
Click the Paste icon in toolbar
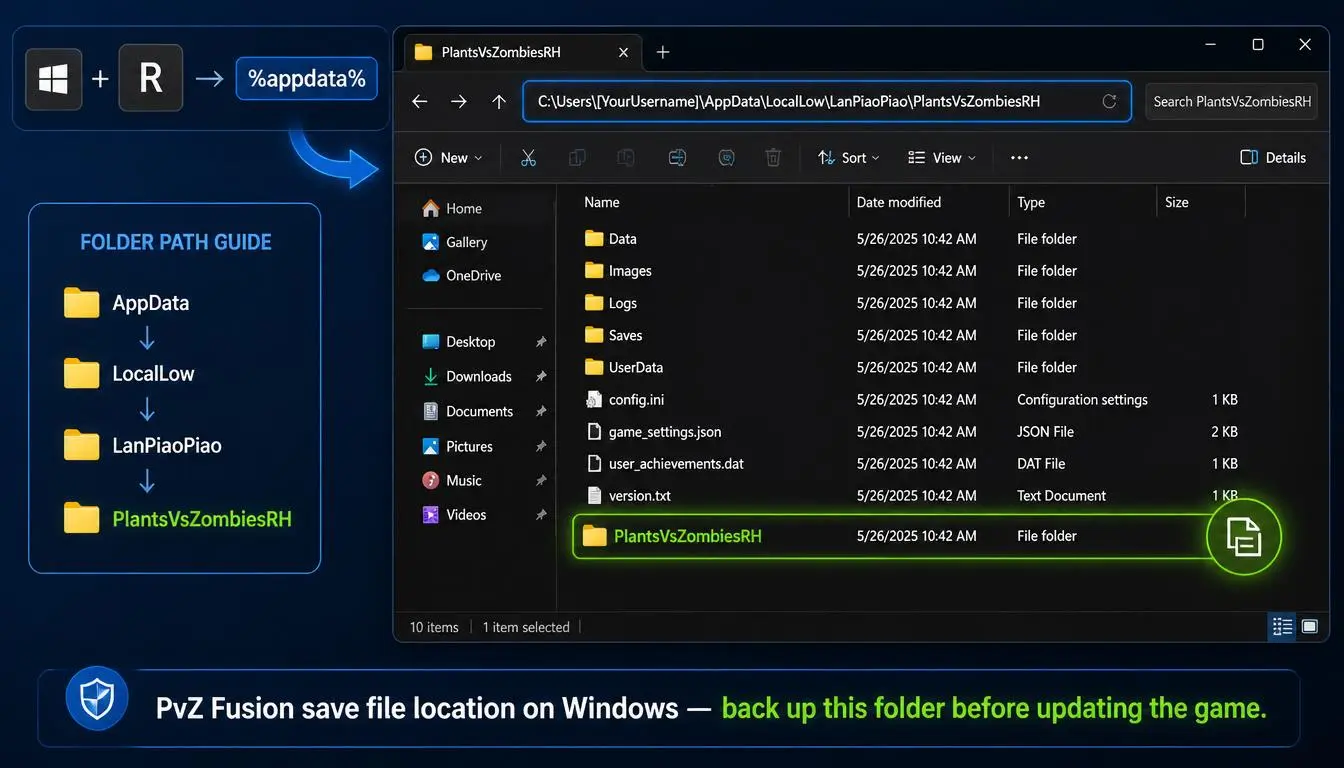[626, 157]
